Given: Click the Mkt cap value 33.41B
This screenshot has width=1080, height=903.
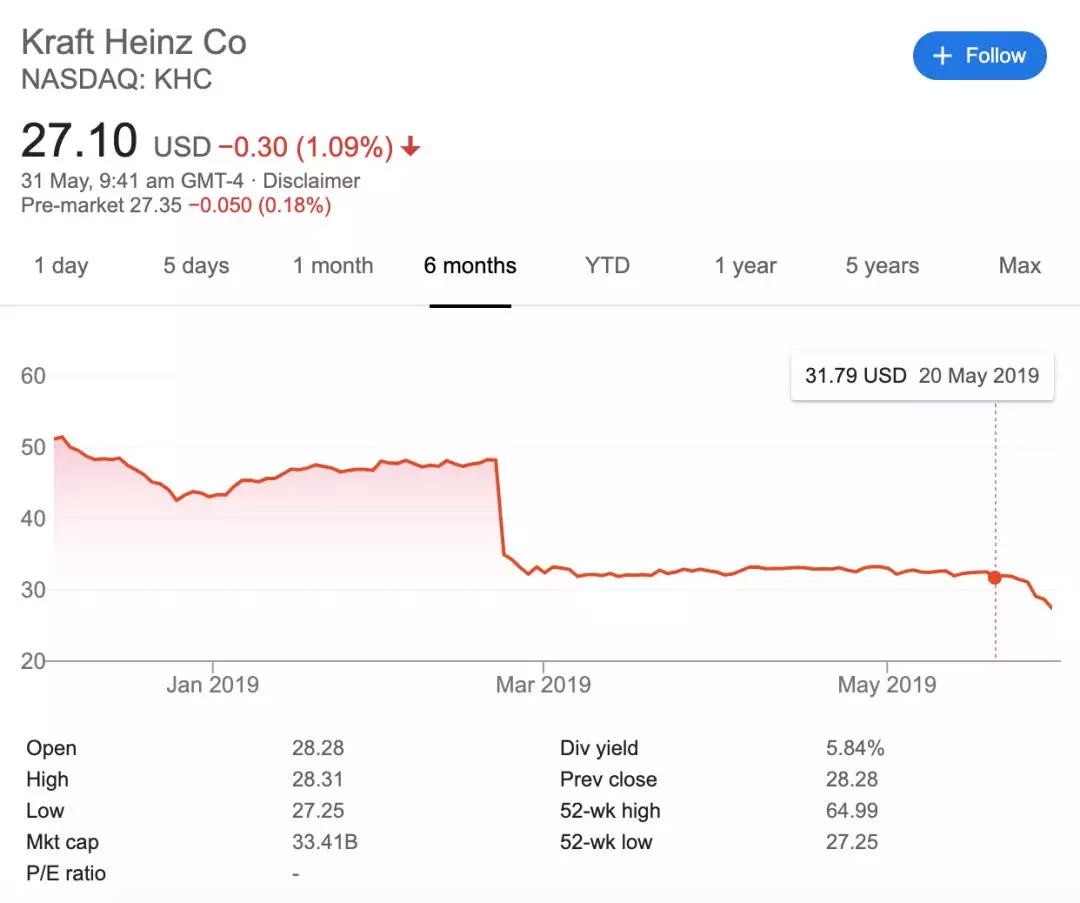Looking at the screenshot, I should pyautogui.click(x=324, y=842).
